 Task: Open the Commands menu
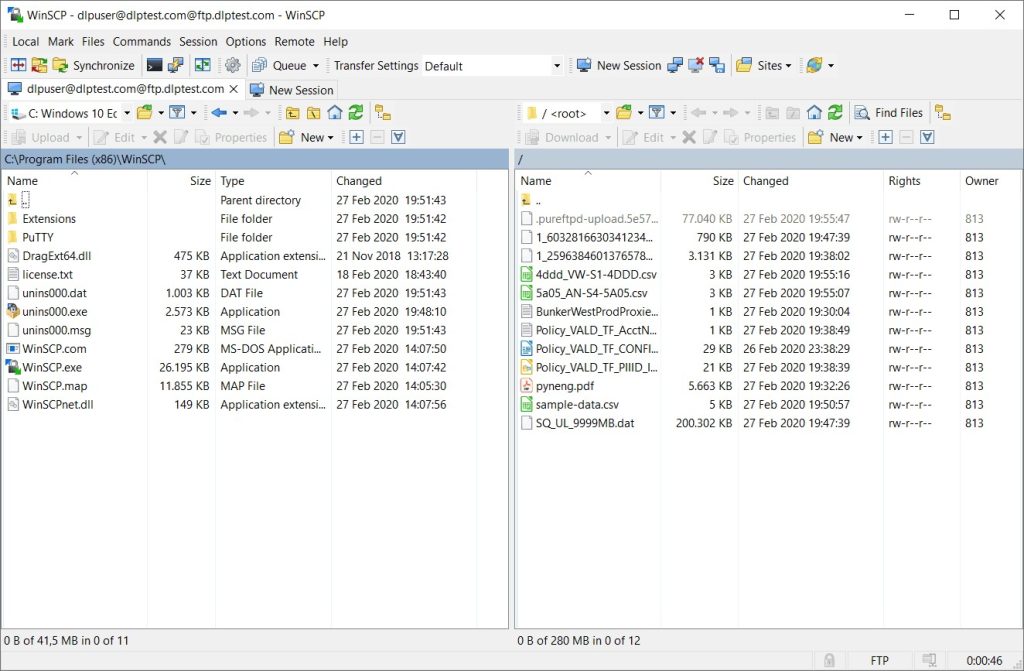pos(142,41)
